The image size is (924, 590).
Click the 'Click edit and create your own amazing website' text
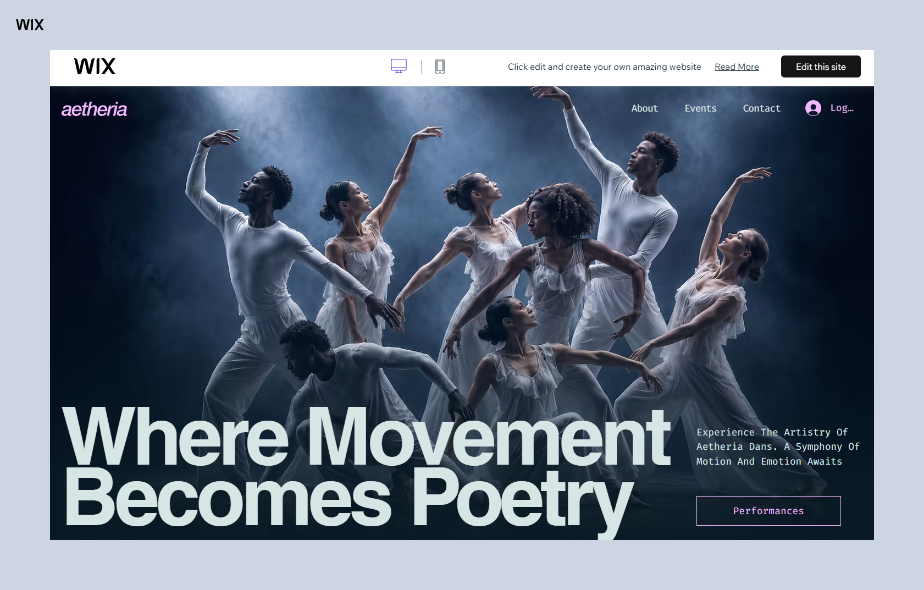tap(604, 67)
